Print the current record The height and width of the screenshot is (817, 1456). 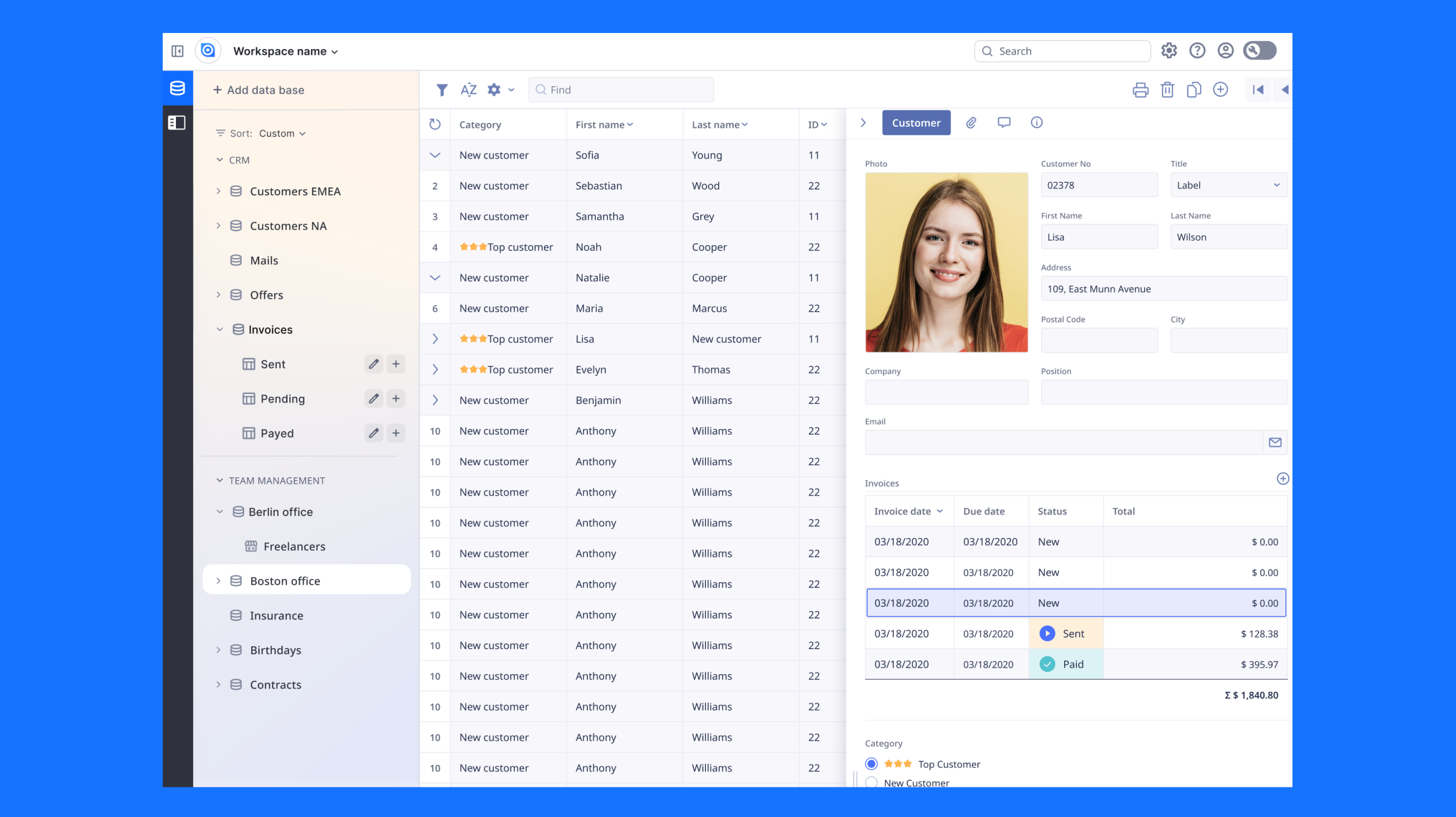pos(1141,90)
